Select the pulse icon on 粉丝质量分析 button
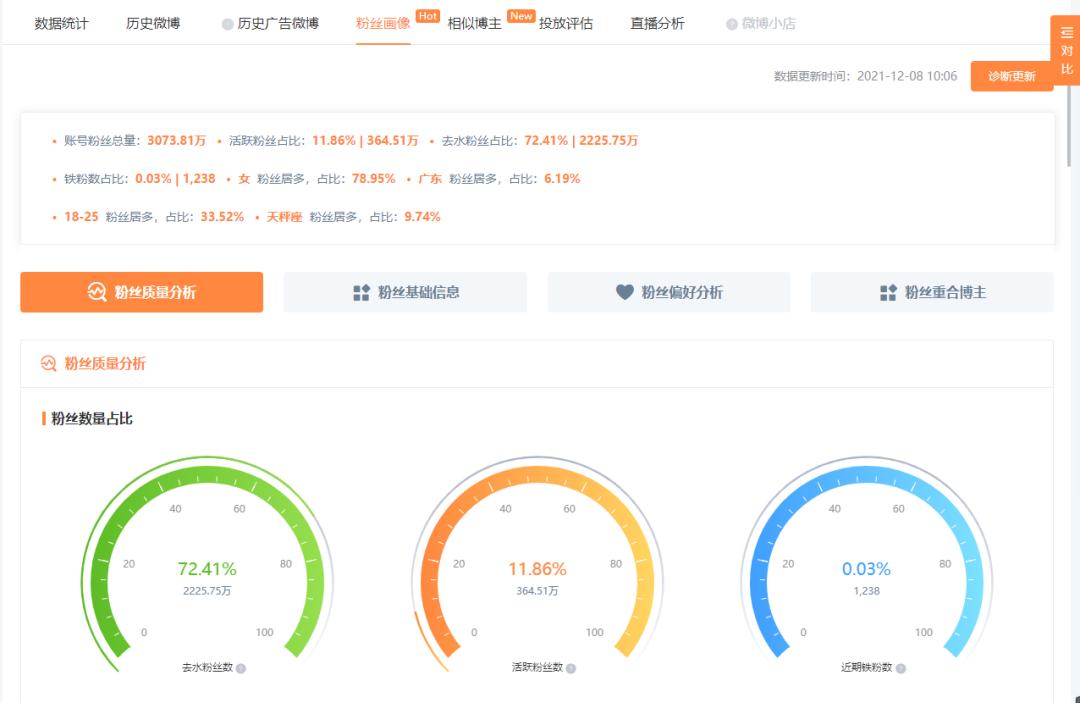The image size is (1080, 703). pyautogui.click(x=95, y=292)
